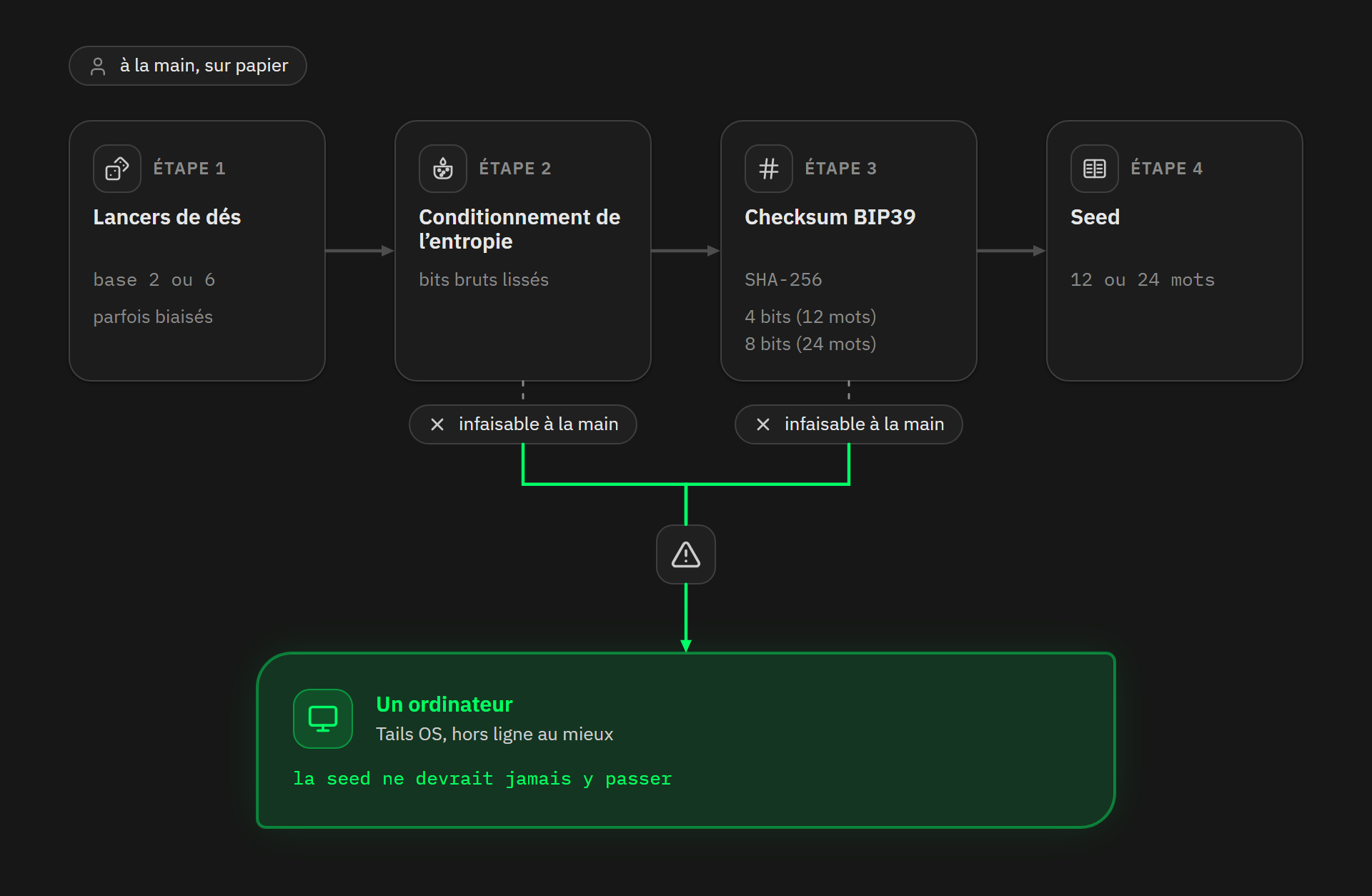Click the dice icon in Étape 1
1372x896 pixels.
117,169
